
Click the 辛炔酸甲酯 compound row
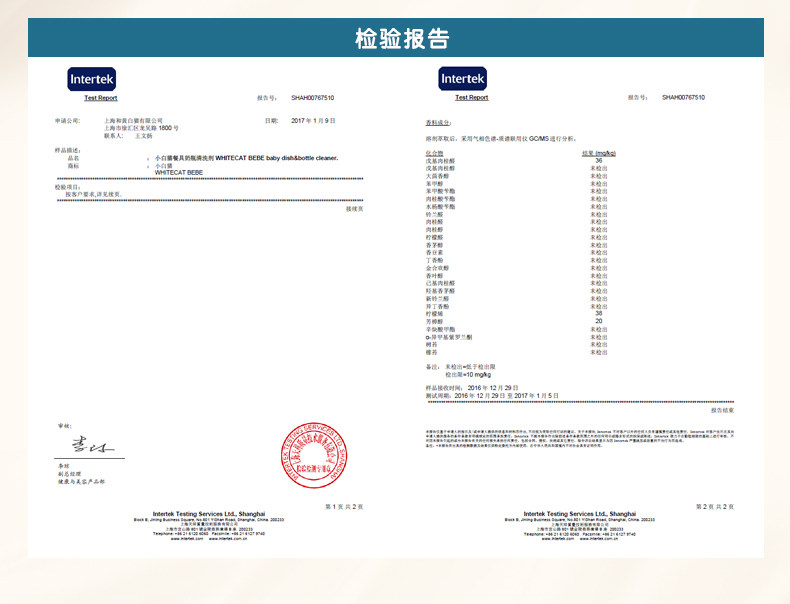[x=516, y=329]
